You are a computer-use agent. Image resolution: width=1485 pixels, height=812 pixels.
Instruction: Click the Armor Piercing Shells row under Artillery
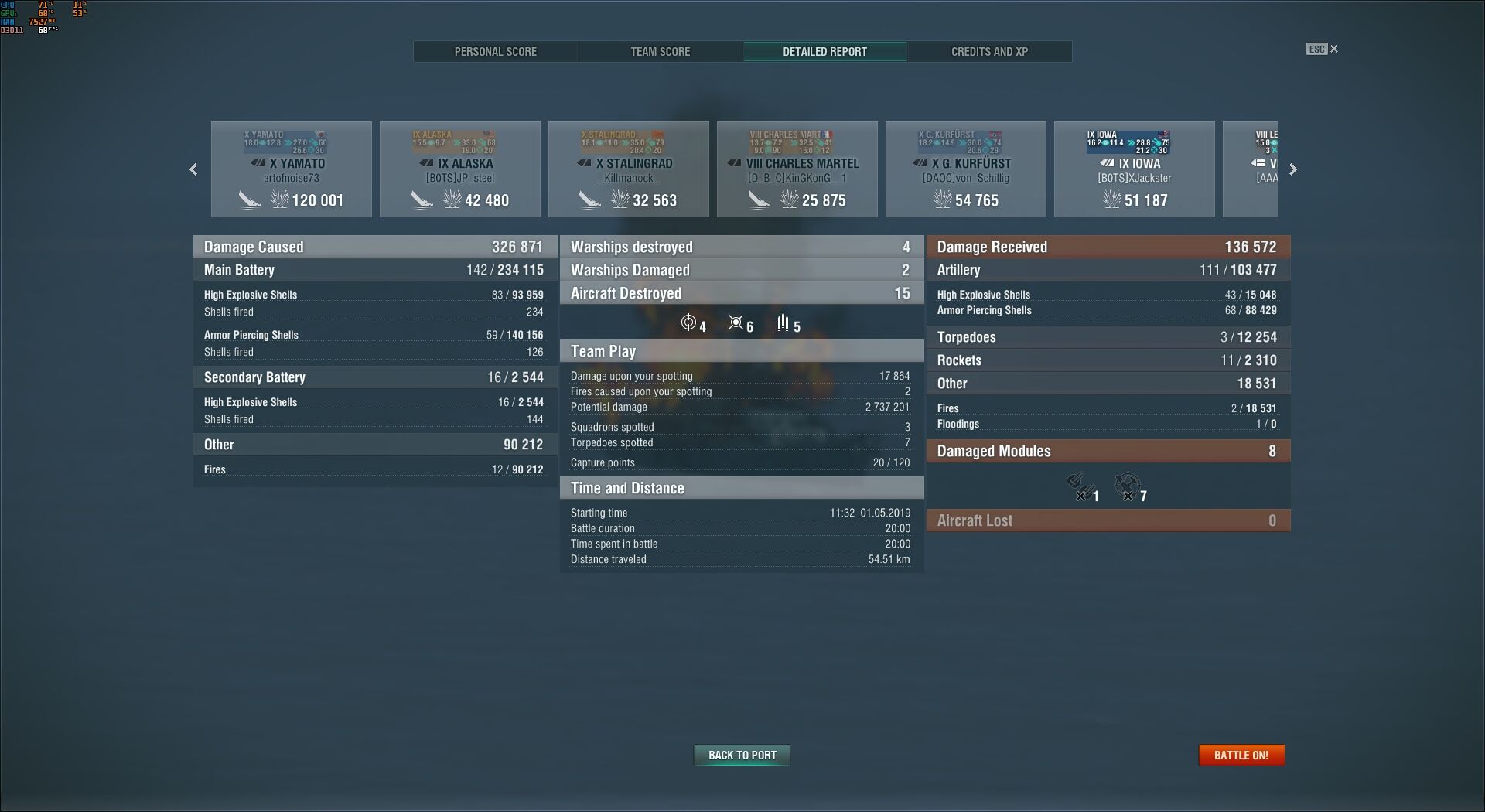(x=1108, y=310)
